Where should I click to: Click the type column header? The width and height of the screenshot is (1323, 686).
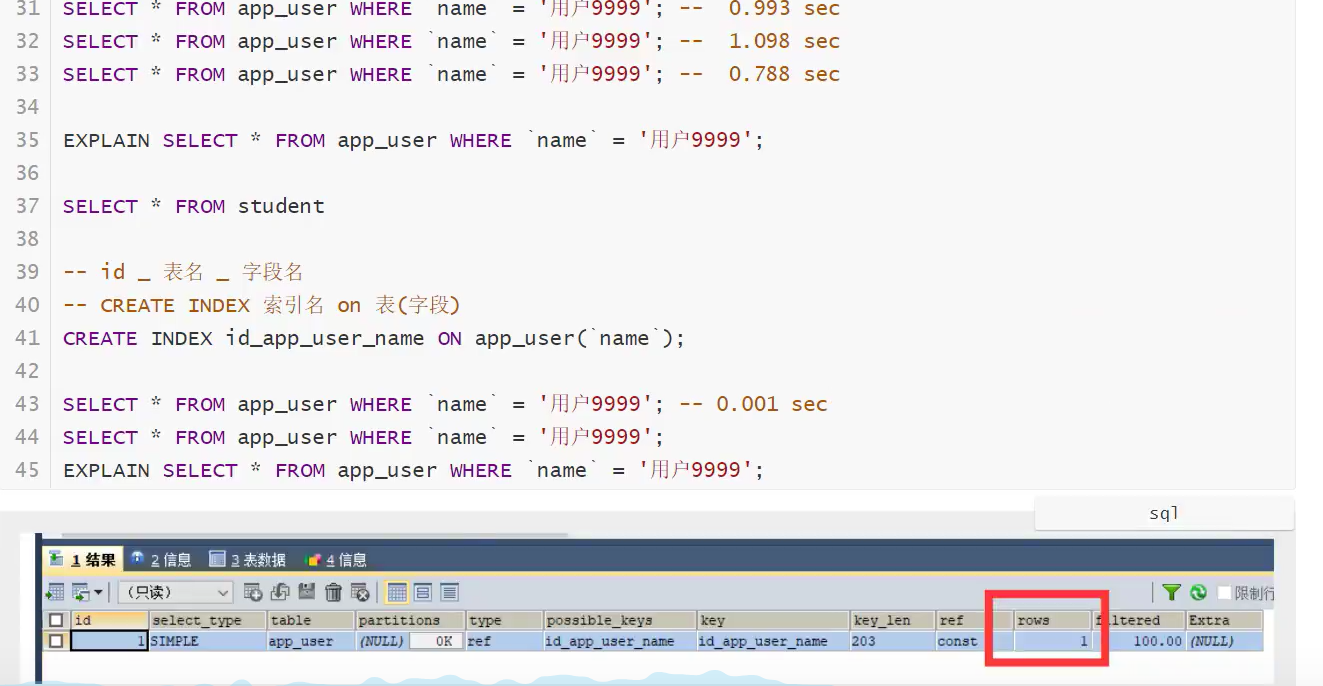[505, 620]
